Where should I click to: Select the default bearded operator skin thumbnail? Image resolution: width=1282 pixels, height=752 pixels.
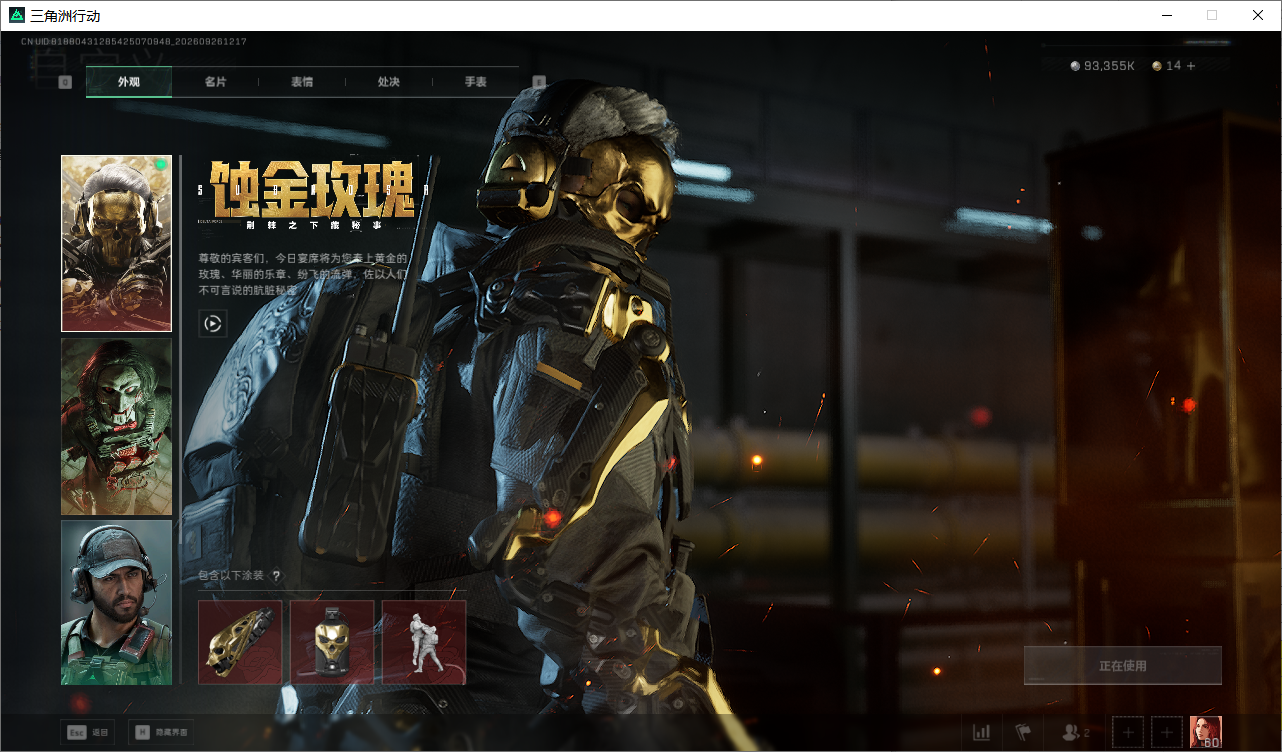pos(116,603)
